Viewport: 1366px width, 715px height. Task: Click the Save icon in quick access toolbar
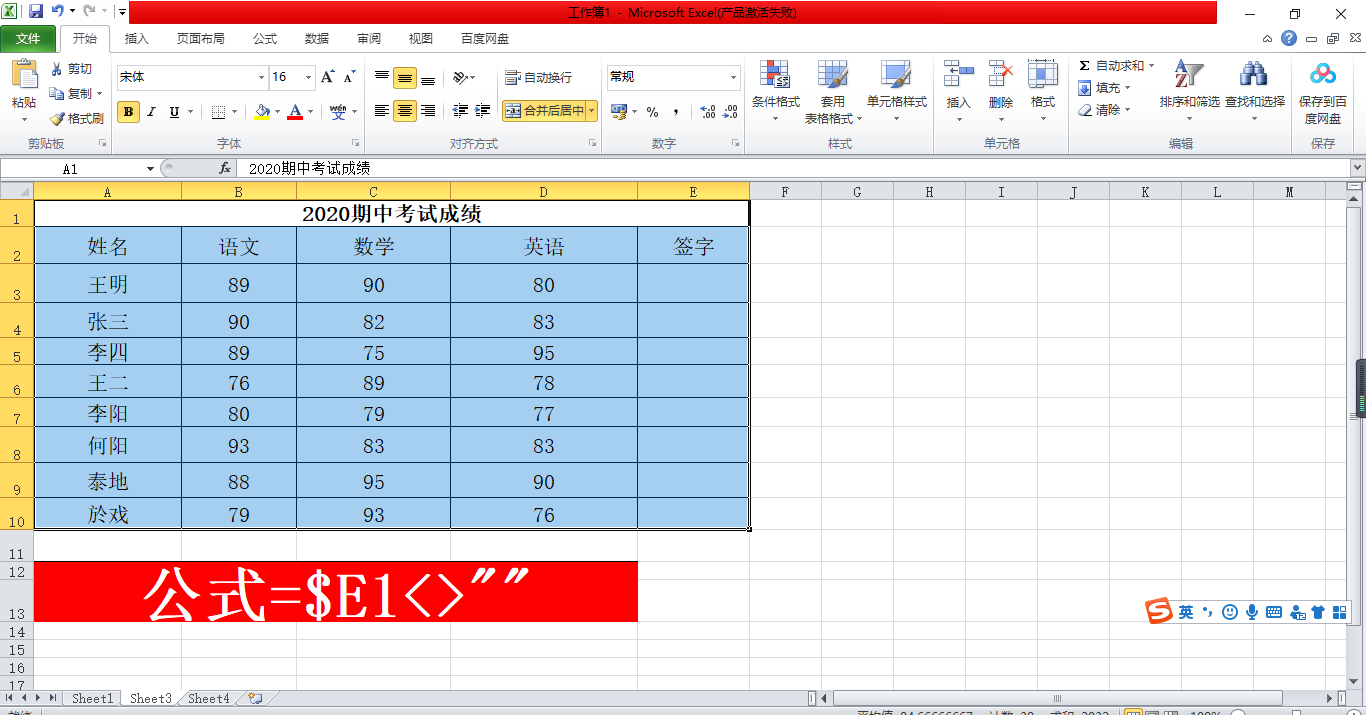pos(36,12)
